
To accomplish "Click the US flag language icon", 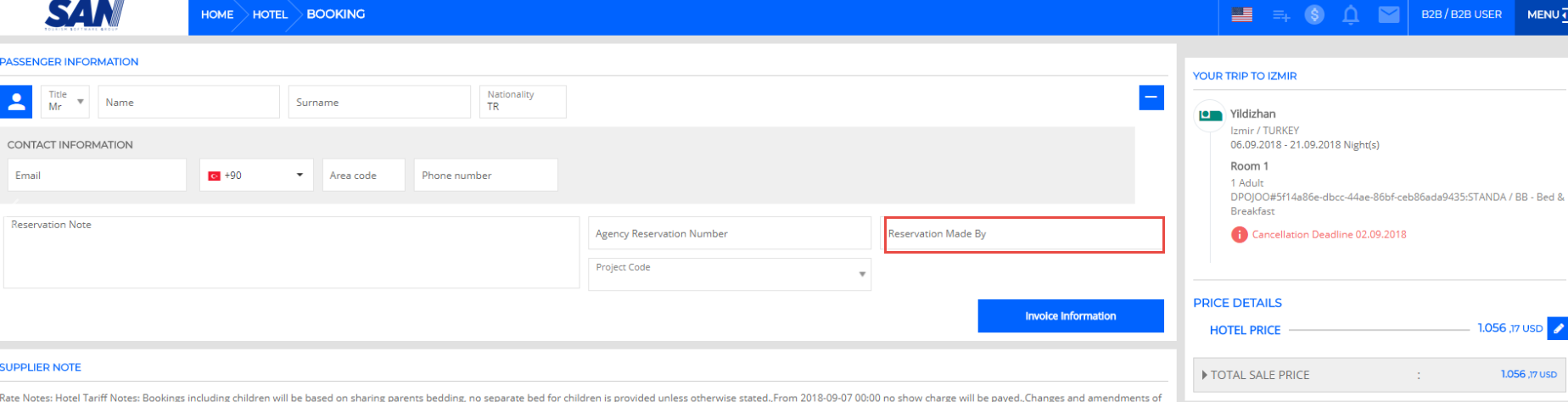I will (x=1241, y=14).
